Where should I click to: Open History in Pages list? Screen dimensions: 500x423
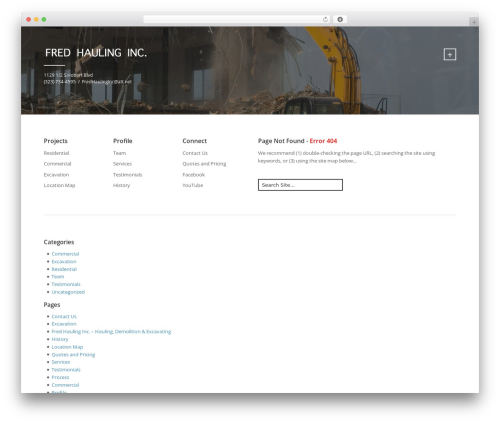click(60, 339)
